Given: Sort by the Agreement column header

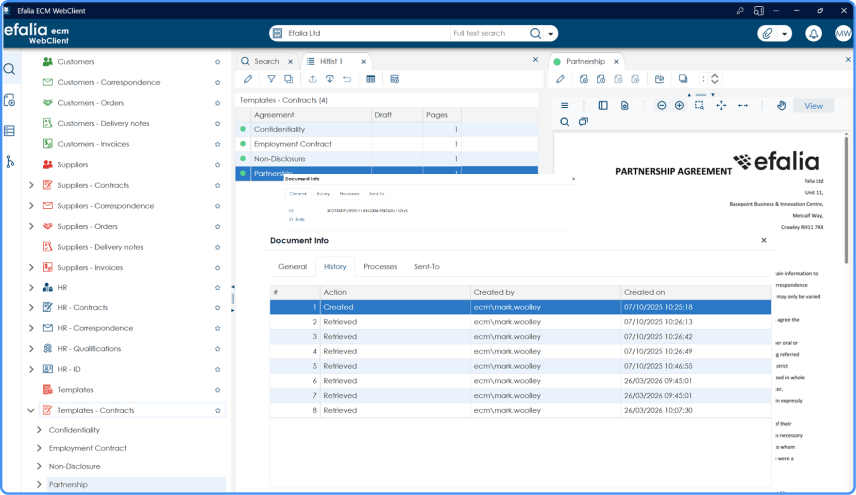Looking at the screenshot, I should (x=311, y=115).
